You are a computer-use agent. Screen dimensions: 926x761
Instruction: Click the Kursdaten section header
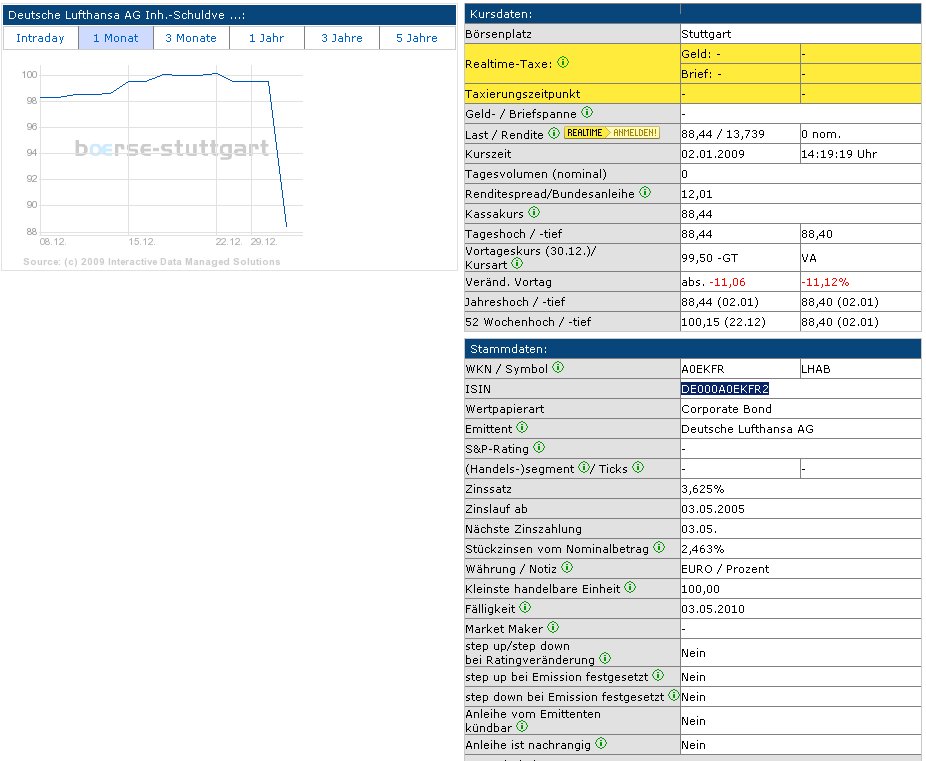point(693,14)
